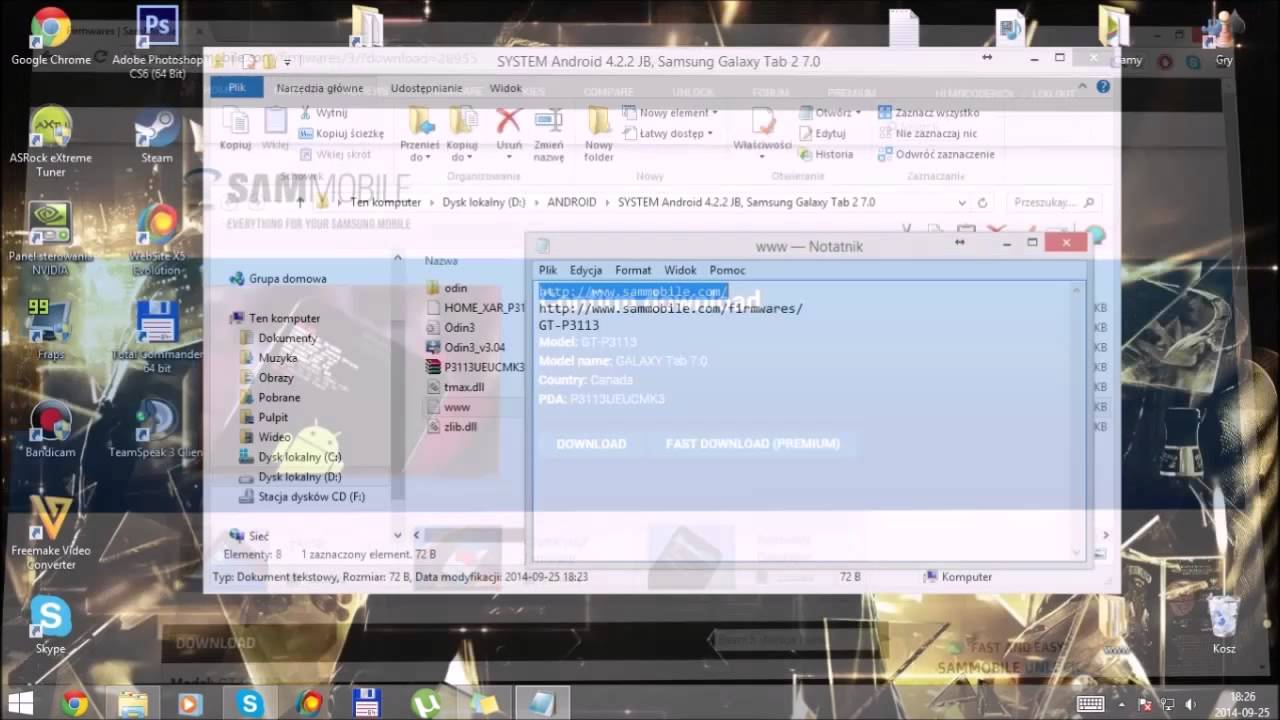
Task: Select Grupa domowa in navigation pane
Action: [x=278, y=279]
